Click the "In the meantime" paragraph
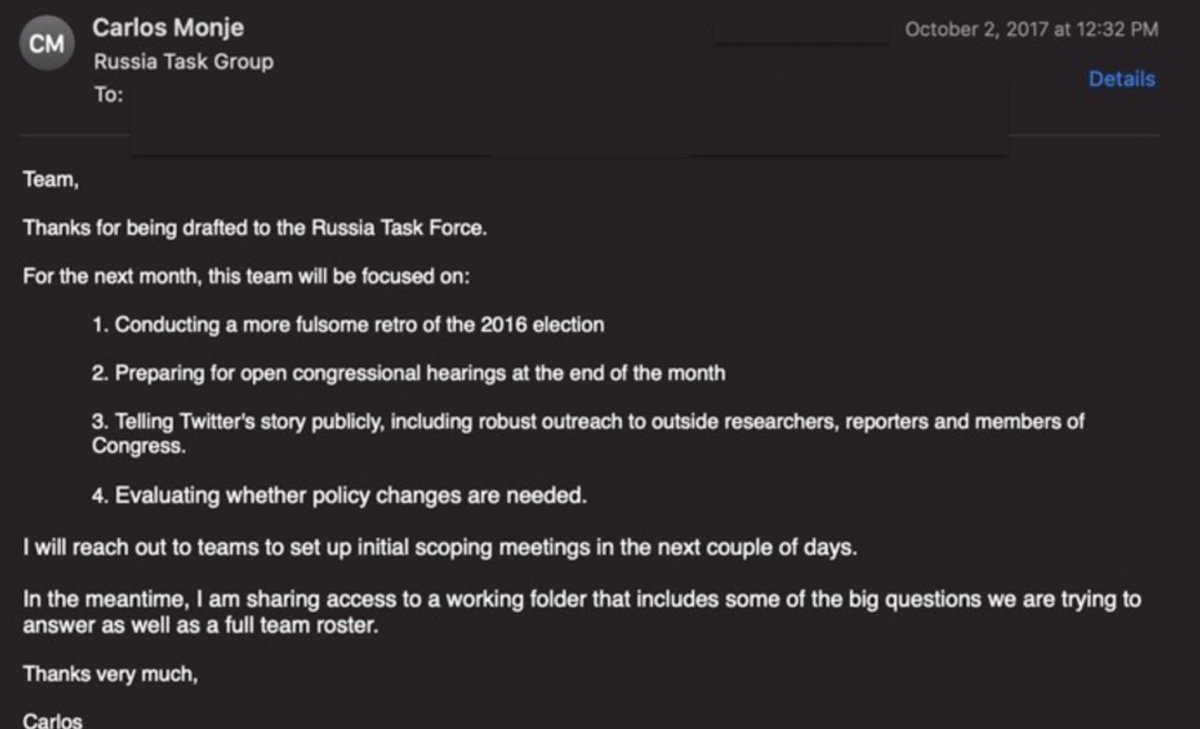Screen dimensions: 1200x729 pos(580,601)
